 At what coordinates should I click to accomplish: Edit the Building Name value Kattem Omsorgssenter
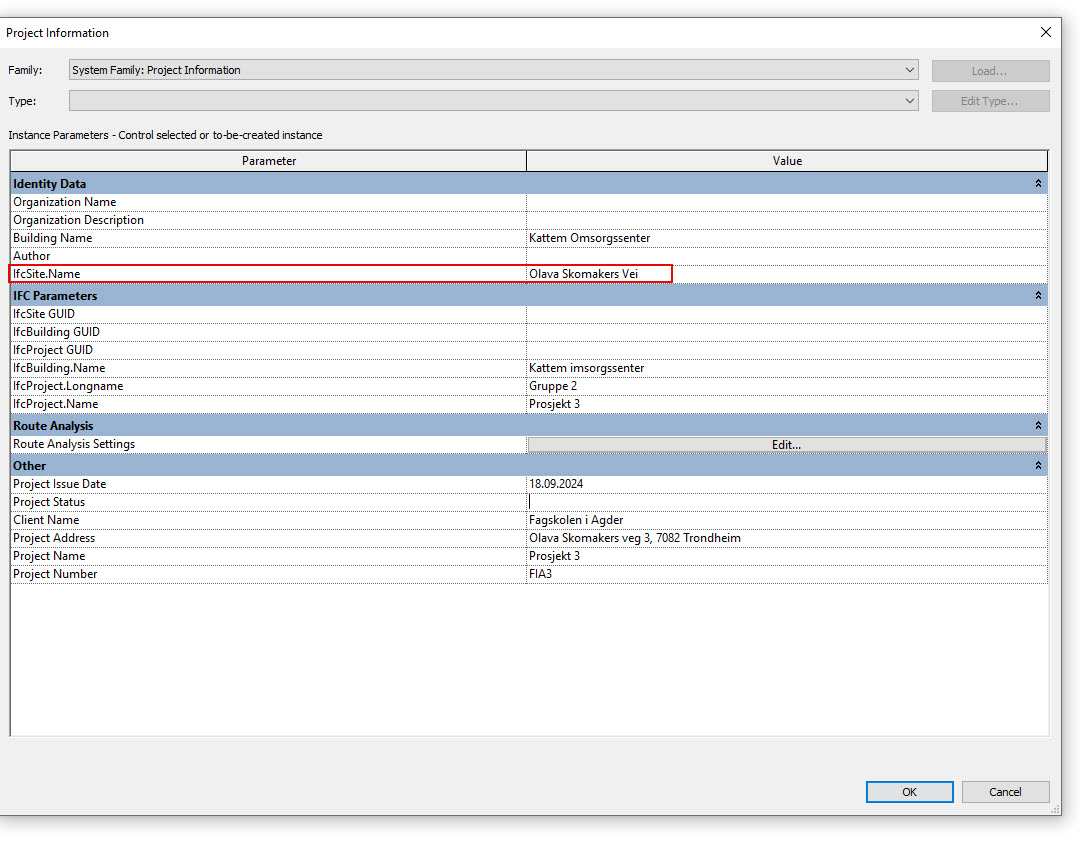(x=787, y=238)
